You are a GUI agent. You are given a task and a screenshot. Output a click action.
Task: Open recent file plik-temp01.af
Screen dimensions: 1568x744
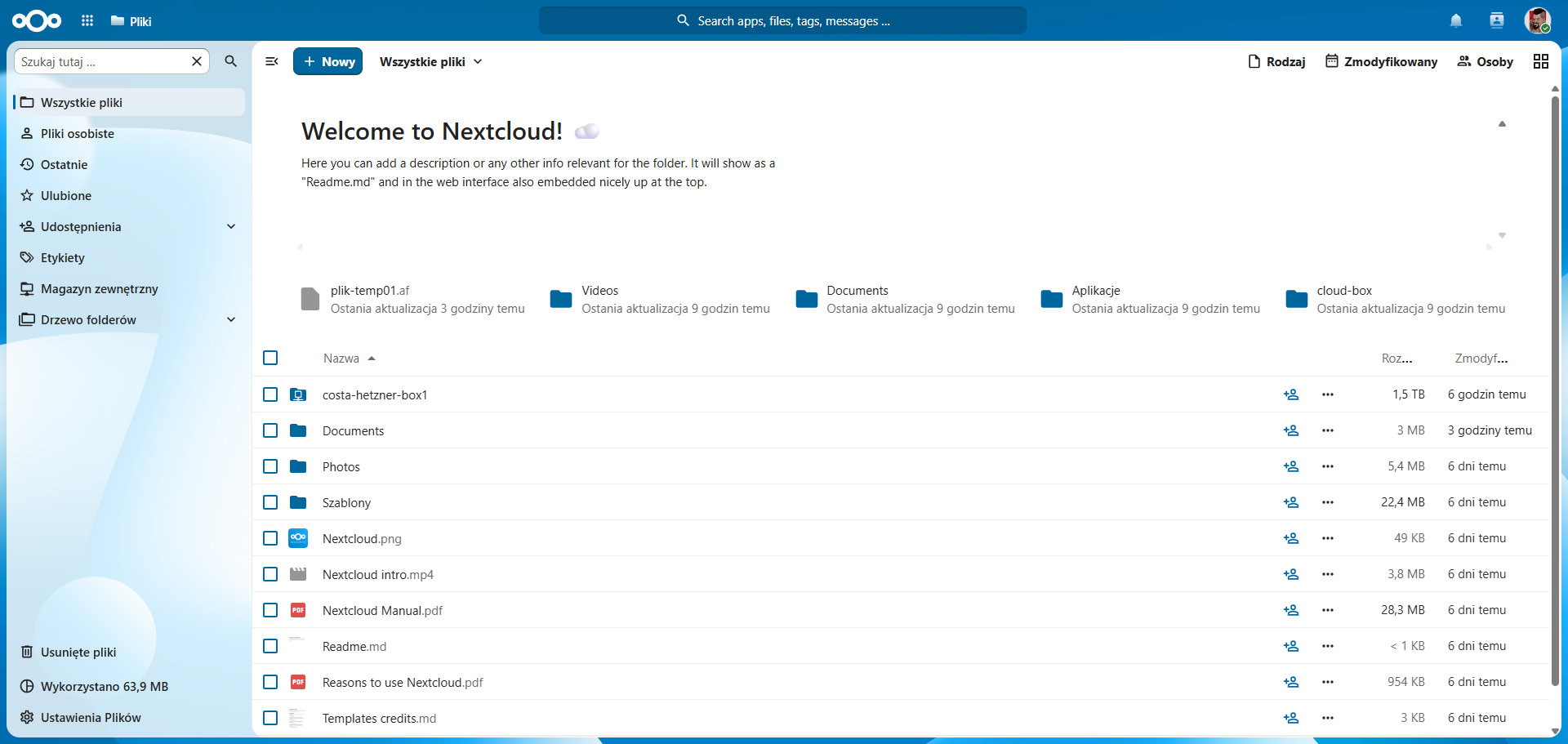(413, 299)
